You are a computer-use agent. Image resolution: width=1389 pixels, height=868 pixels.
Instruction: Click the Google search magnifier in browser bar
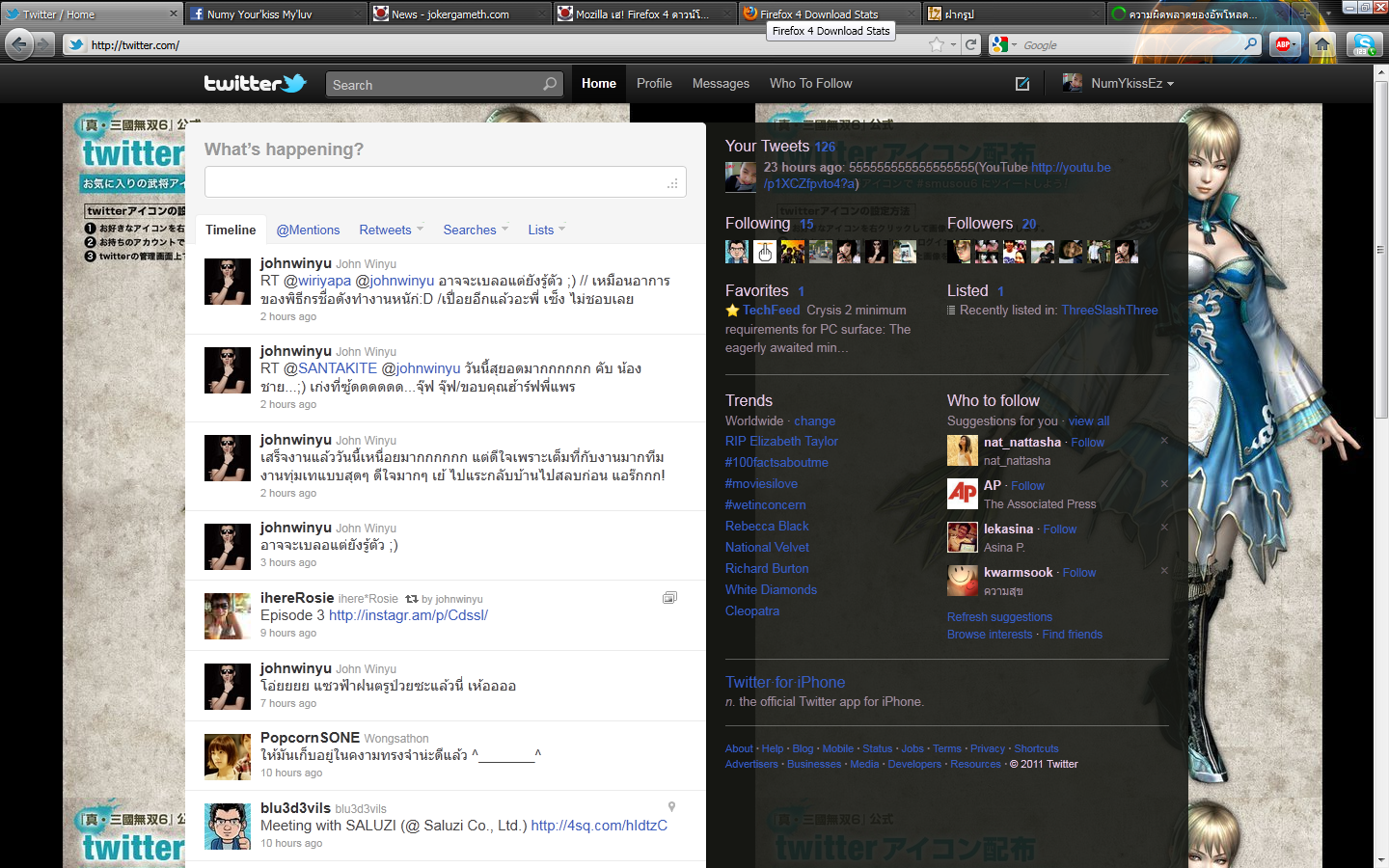point(1251,44)
